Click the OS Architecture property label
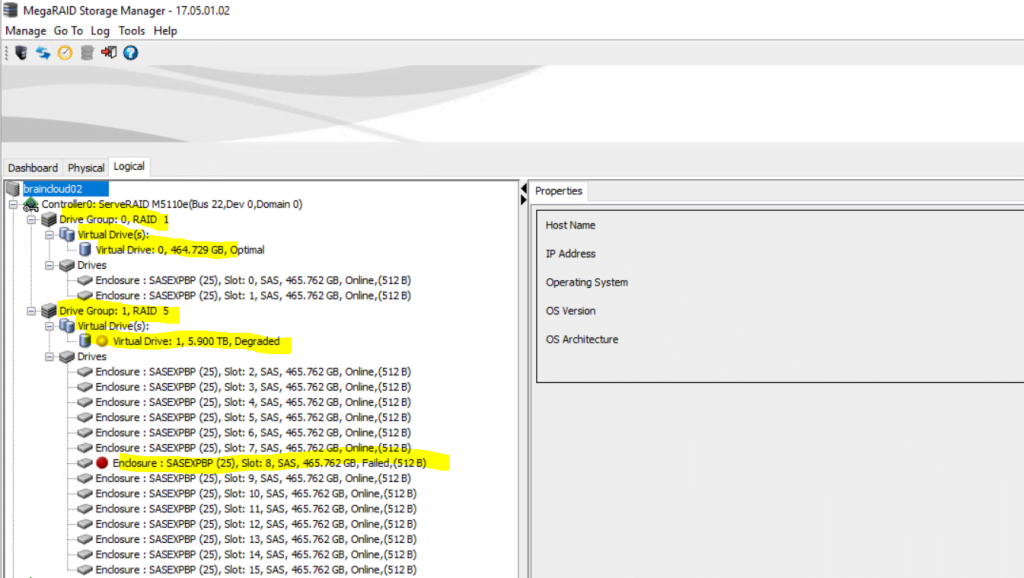The image size is (1024, 578). [x=582, y=340]
